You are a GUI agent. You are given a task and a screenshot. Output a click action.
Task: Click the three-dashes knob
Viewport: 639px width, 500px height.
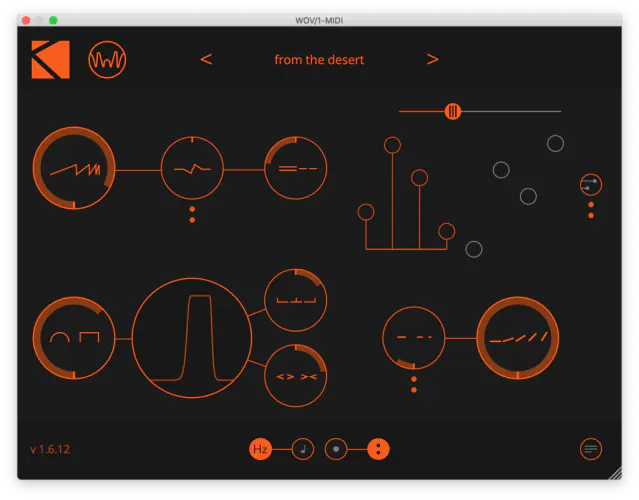point(414,338)
